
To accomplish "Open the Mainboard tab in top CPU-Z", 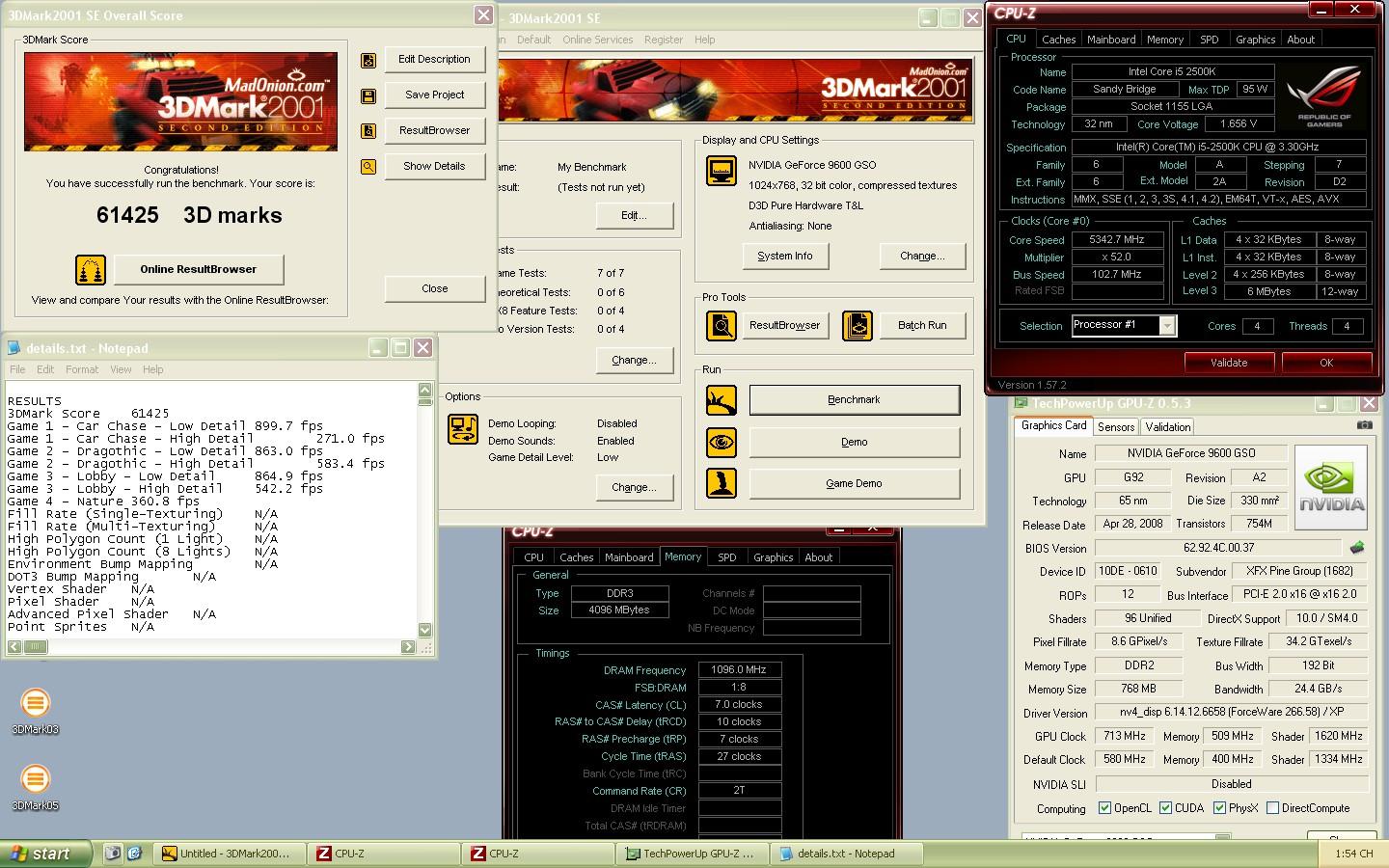I will click(x=1111, y=40).
